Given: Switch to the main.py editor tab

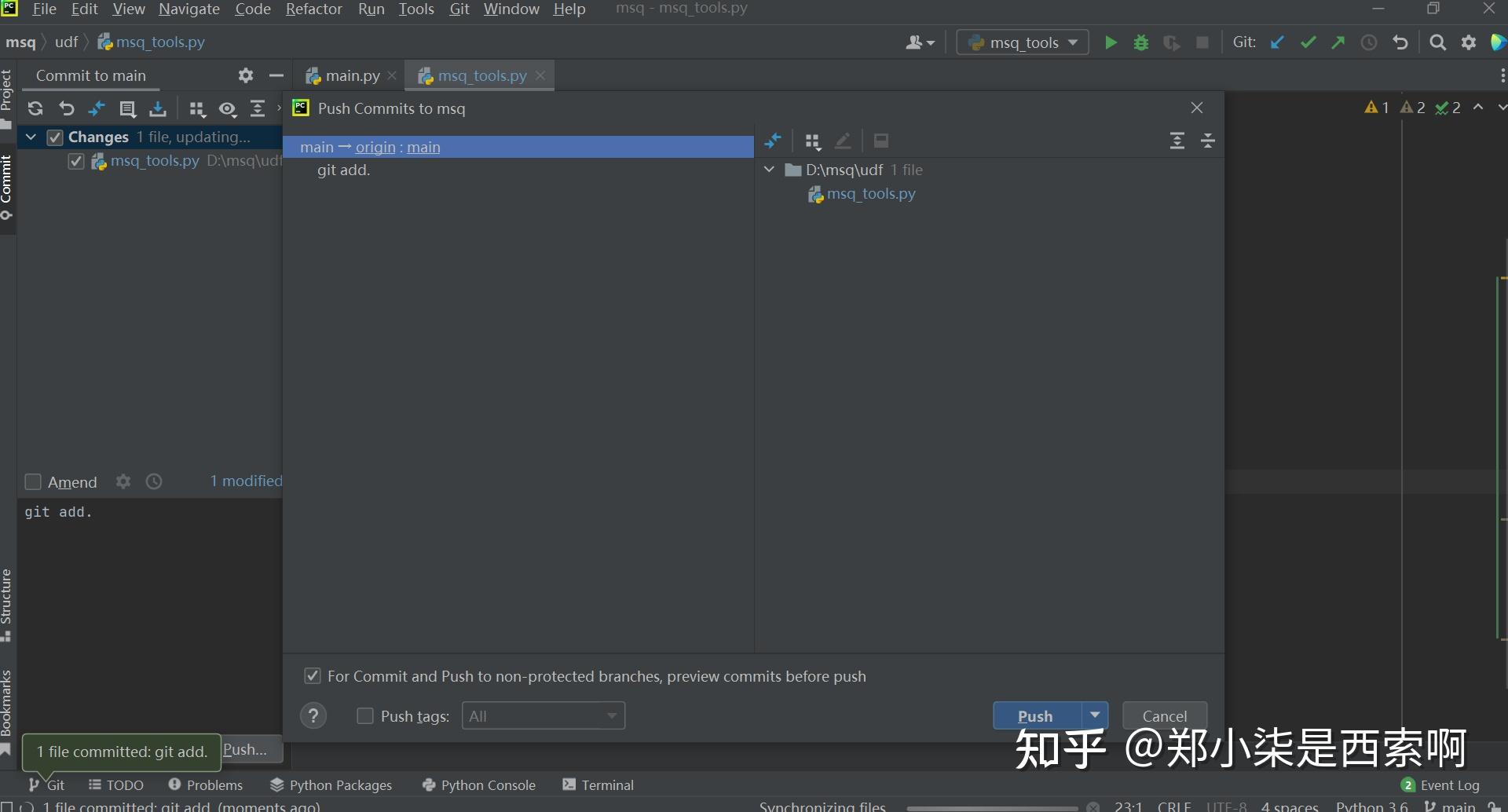Looking at the screenshot, I should pos(351,75).
